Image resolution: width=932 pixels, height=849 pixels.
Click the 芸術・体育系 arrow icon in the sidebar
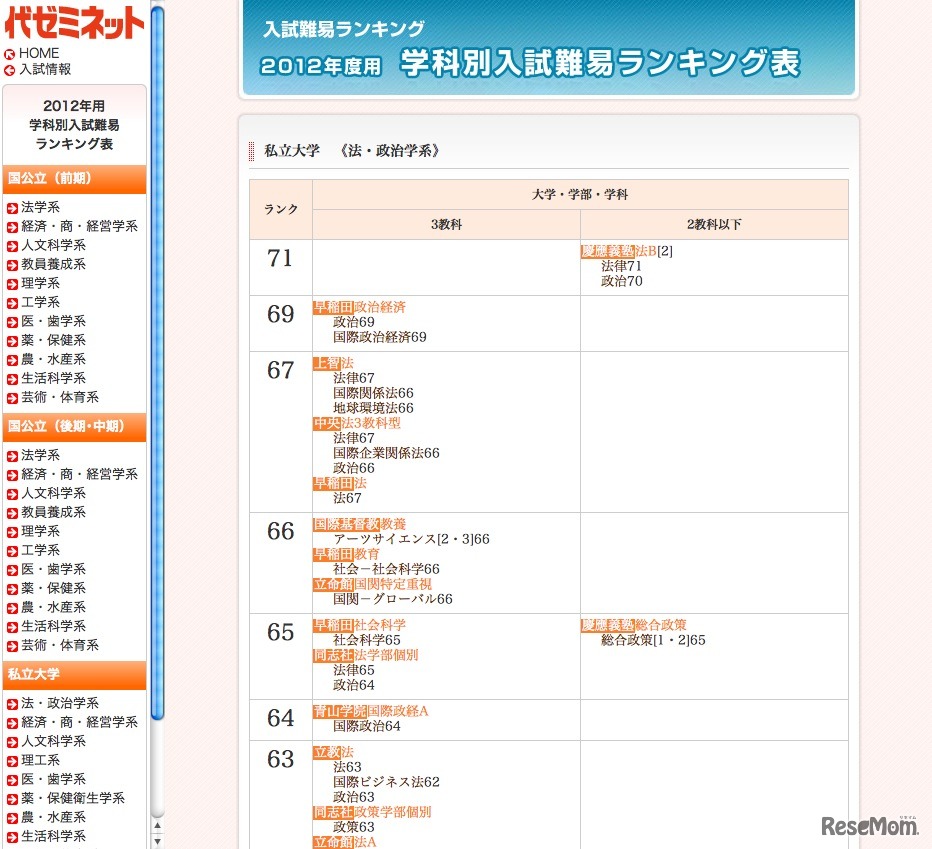[x=12, y=397]
